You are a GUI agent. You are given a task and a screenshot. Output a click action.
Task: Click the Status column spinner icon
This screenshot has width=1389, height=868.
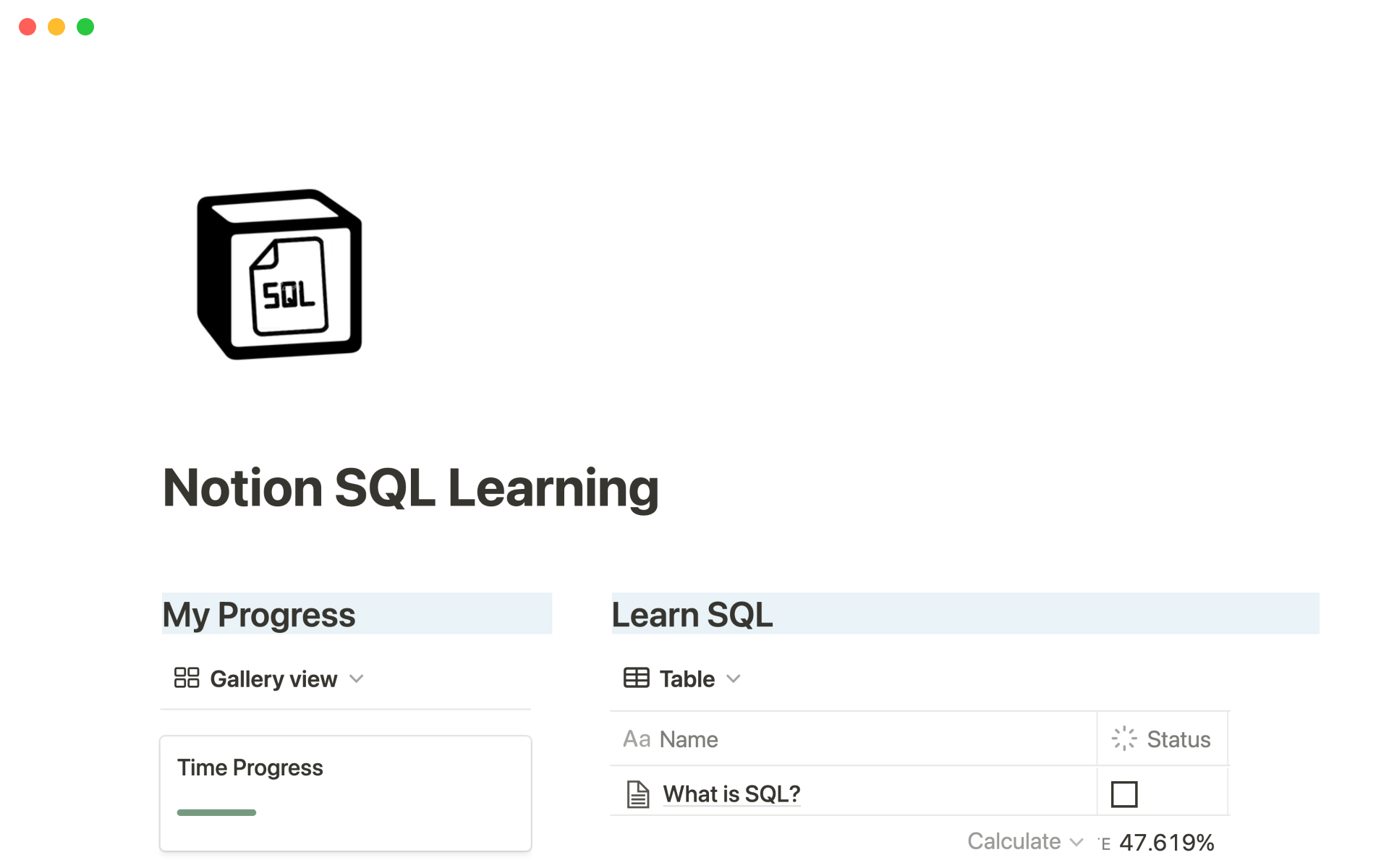tap(1124, 739)
